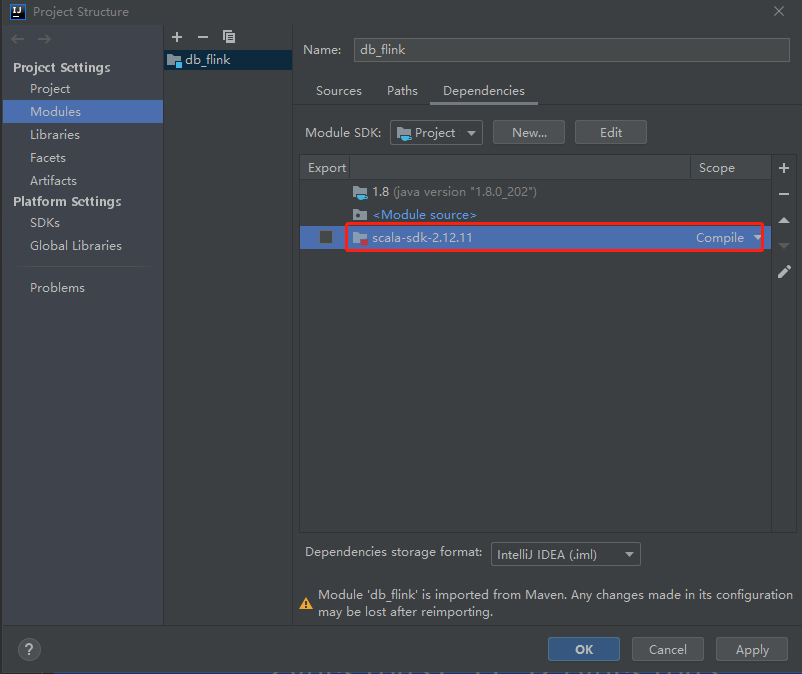Screen dimensions: 802x674
Task: Open the Module SDK dropdown
Action: click(436, 133)
